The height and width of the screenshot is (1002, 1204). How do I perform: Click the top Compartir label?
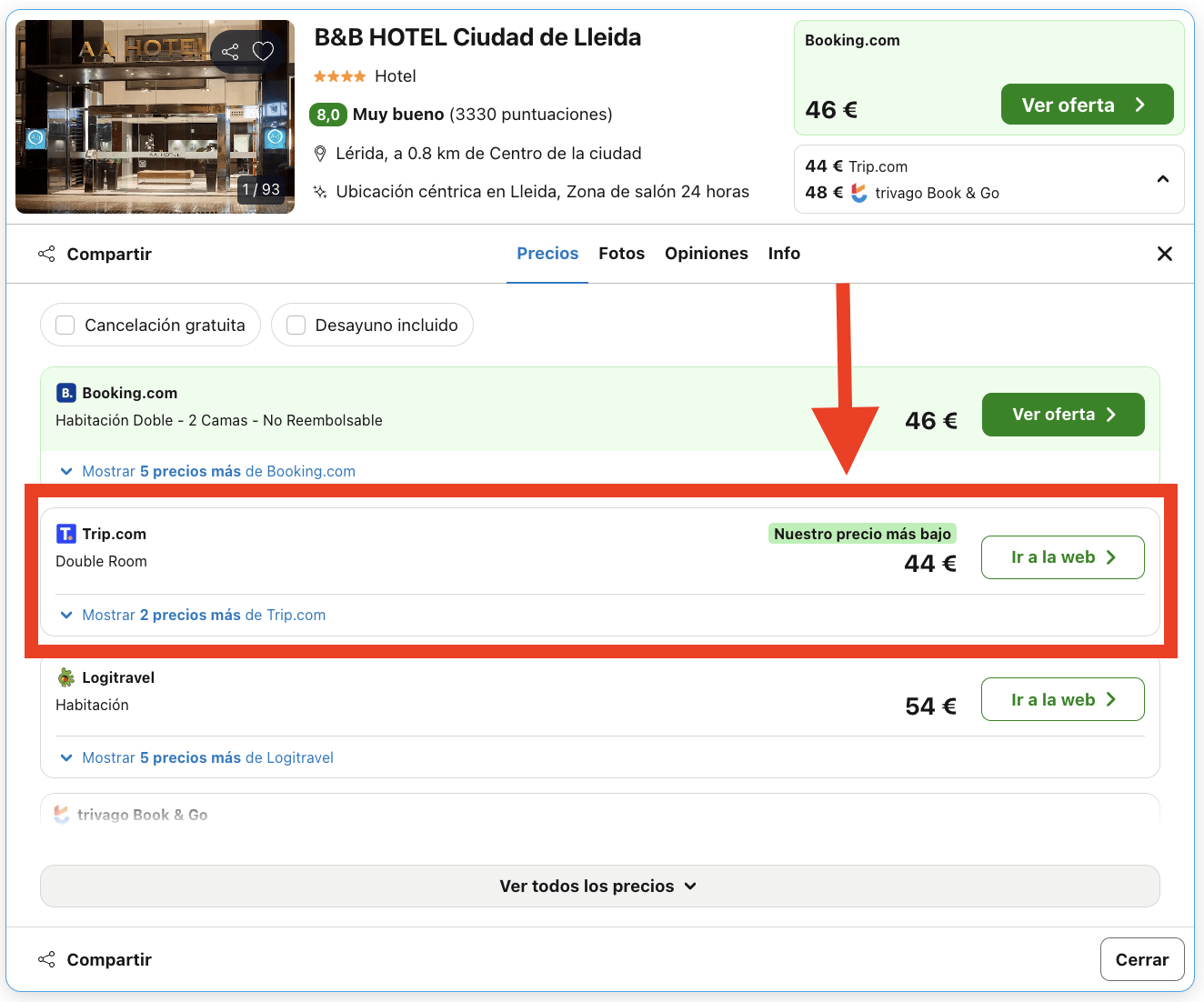point(109,254)
